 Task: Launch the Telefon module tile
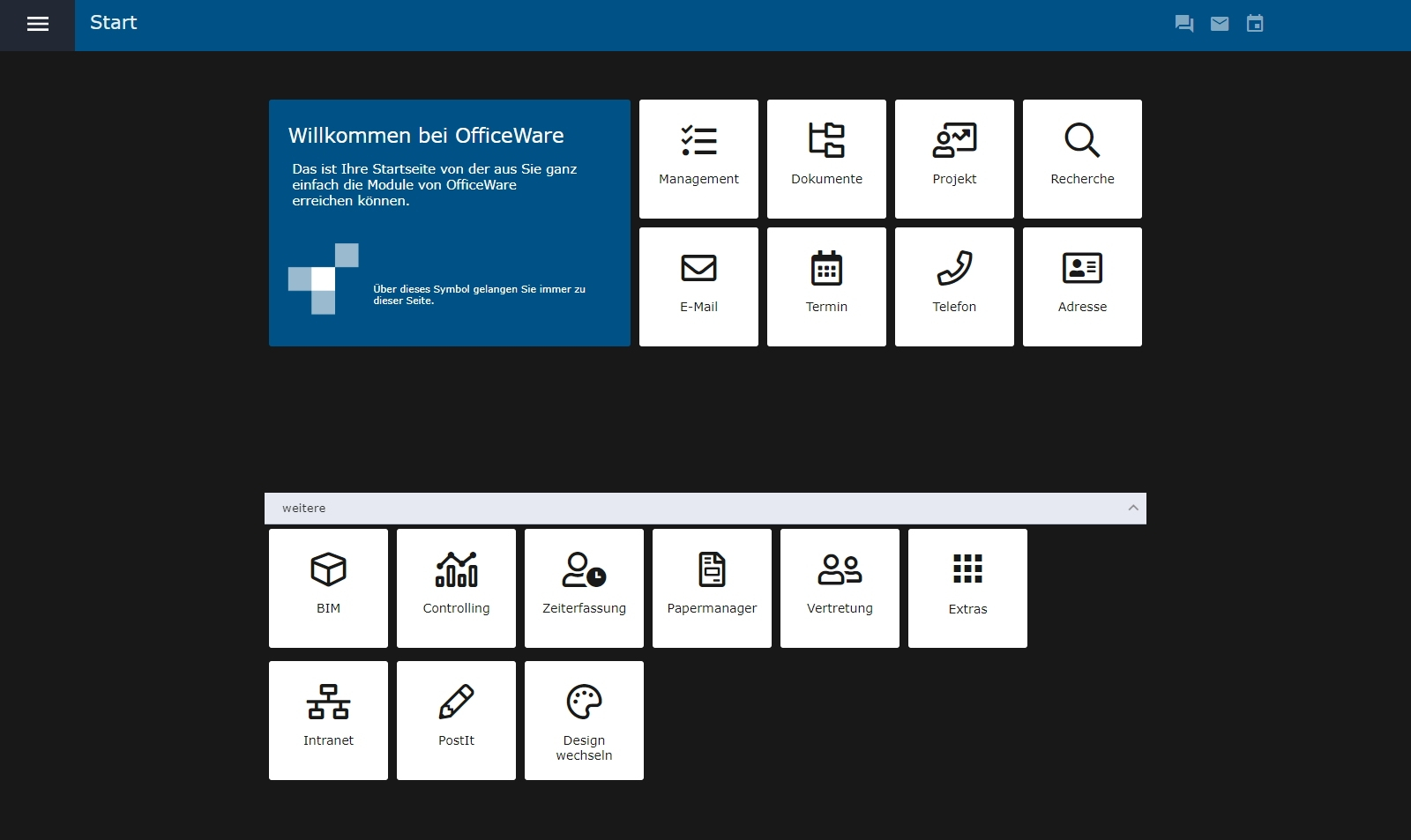point(954,286)
